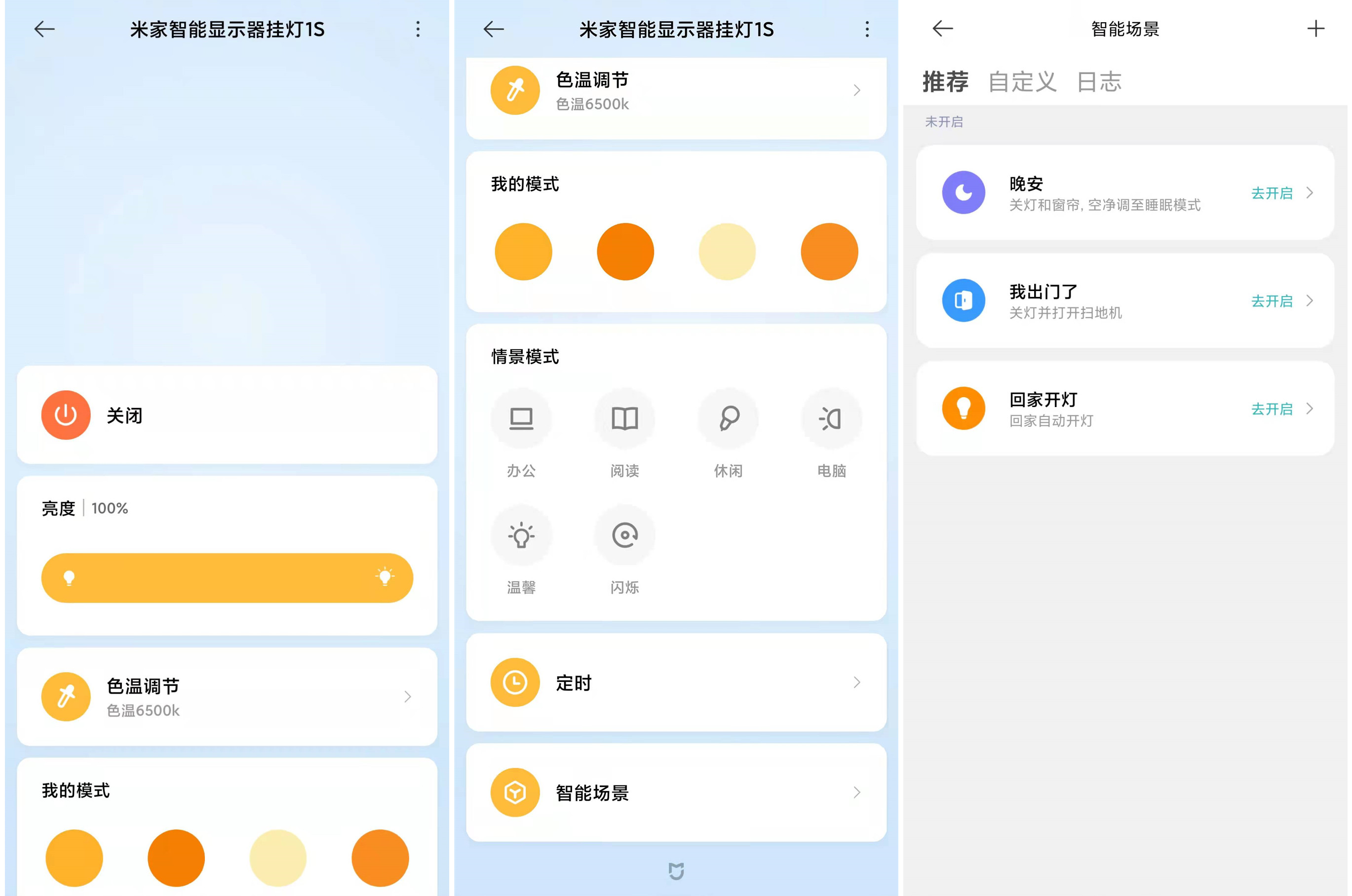Tap 去开启 link for 回家开灯 scene
This screenshot has width=1352, height=896.
[x=1272, y=409]
